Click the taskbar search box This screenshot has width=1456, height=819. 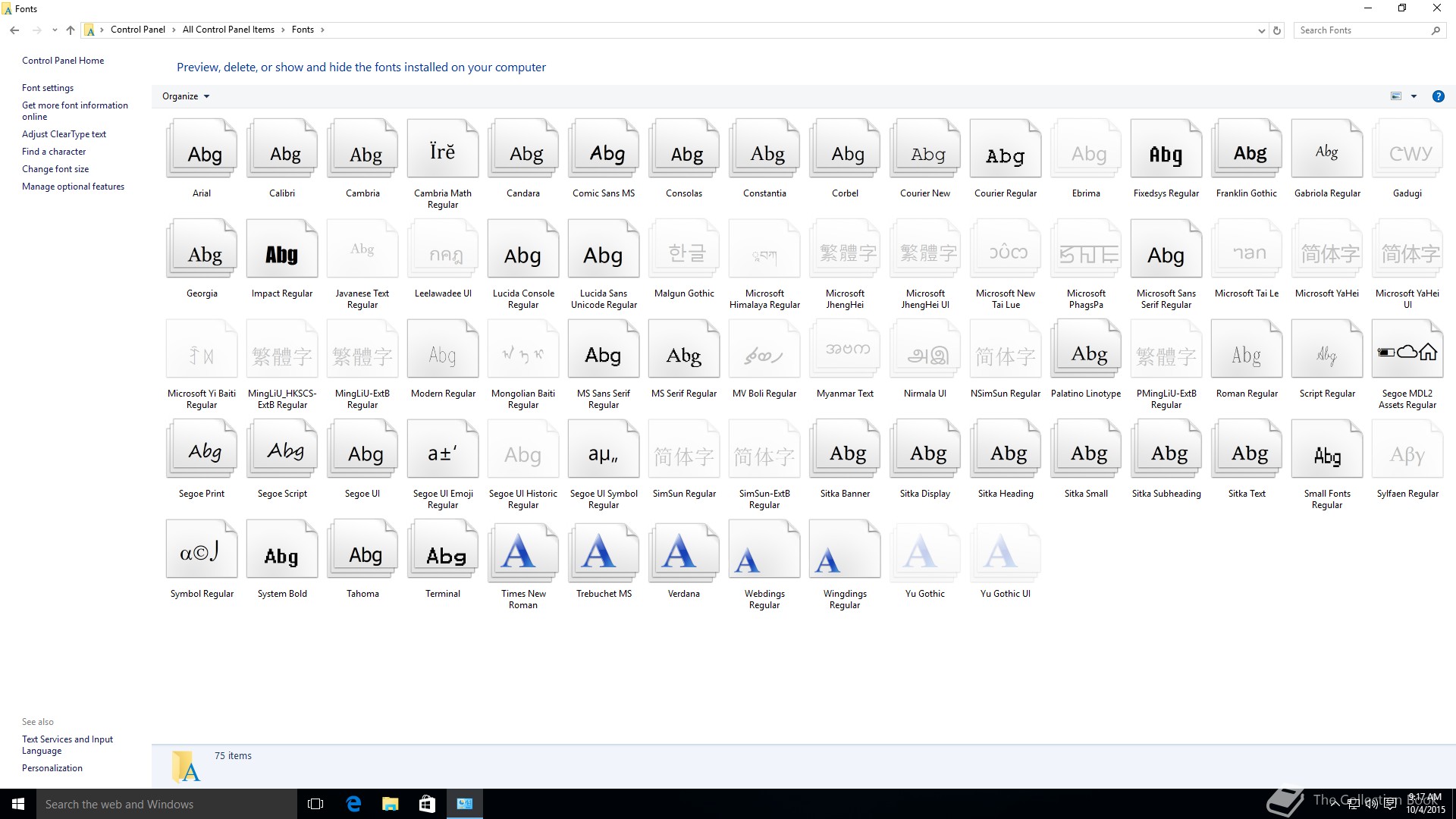[x=167, y=804]
